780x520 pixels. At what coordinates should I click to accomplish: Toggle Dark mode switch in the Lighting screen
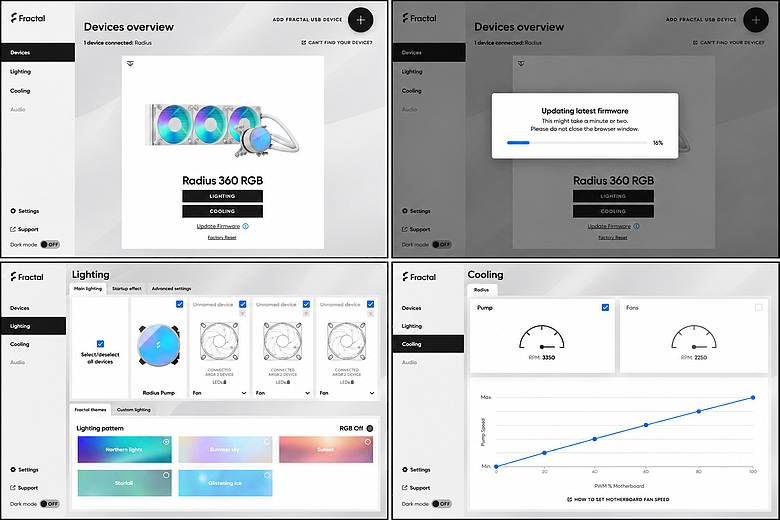click(50, 504)
